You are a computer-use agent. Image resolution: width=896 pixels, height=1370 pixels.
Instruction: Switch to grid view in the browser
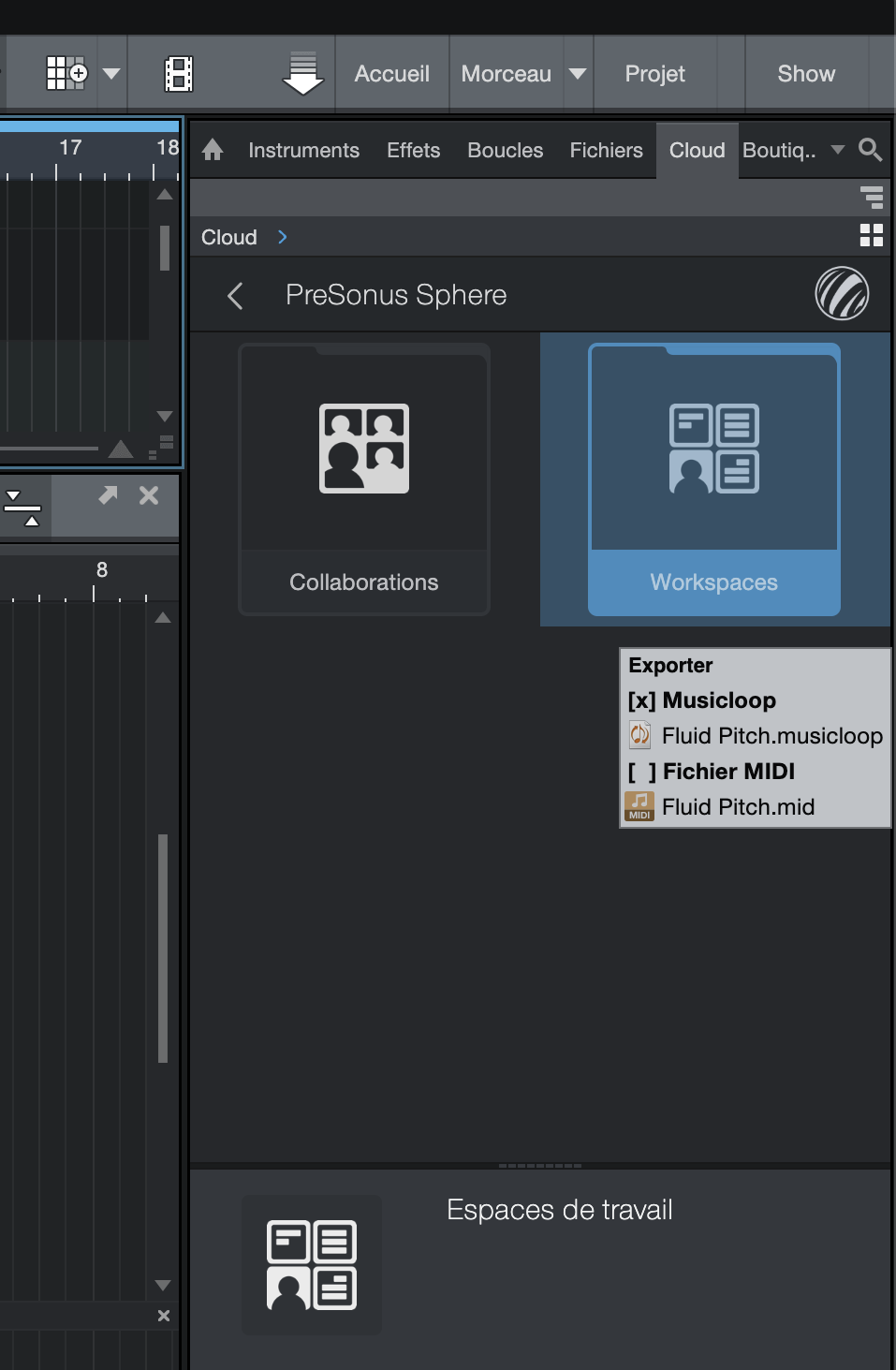tap(871, 236)
